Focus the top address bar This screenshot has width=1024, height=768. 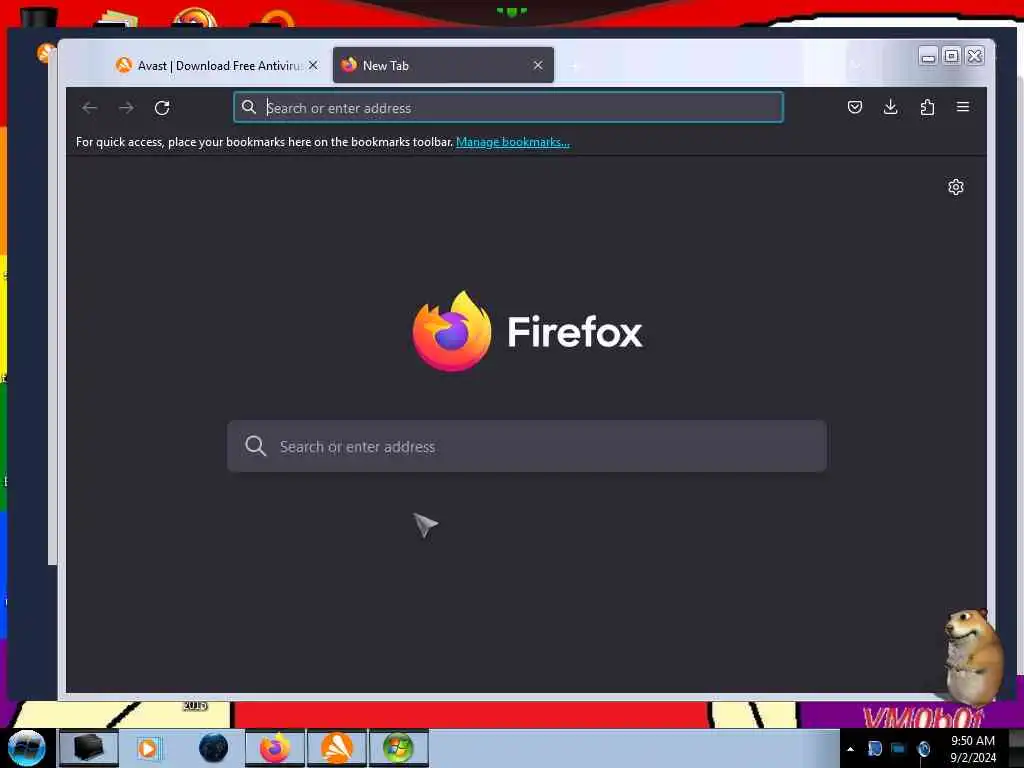508,108
